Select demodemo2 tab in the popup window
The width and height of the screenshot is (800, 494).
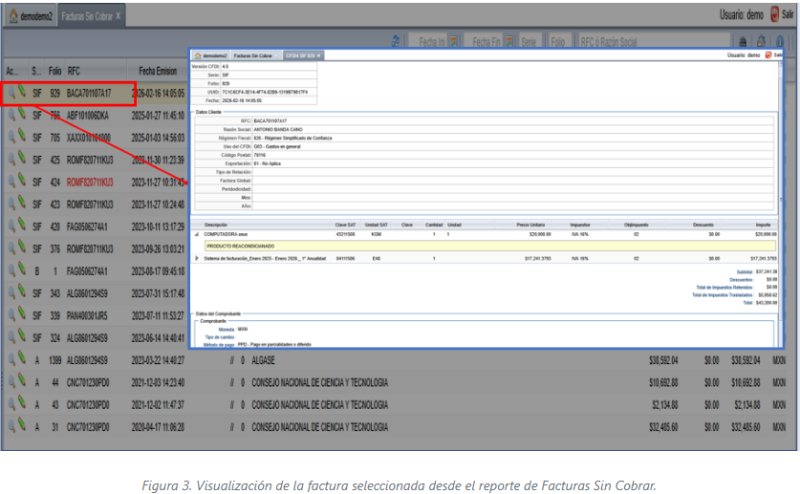coord(211,56)
